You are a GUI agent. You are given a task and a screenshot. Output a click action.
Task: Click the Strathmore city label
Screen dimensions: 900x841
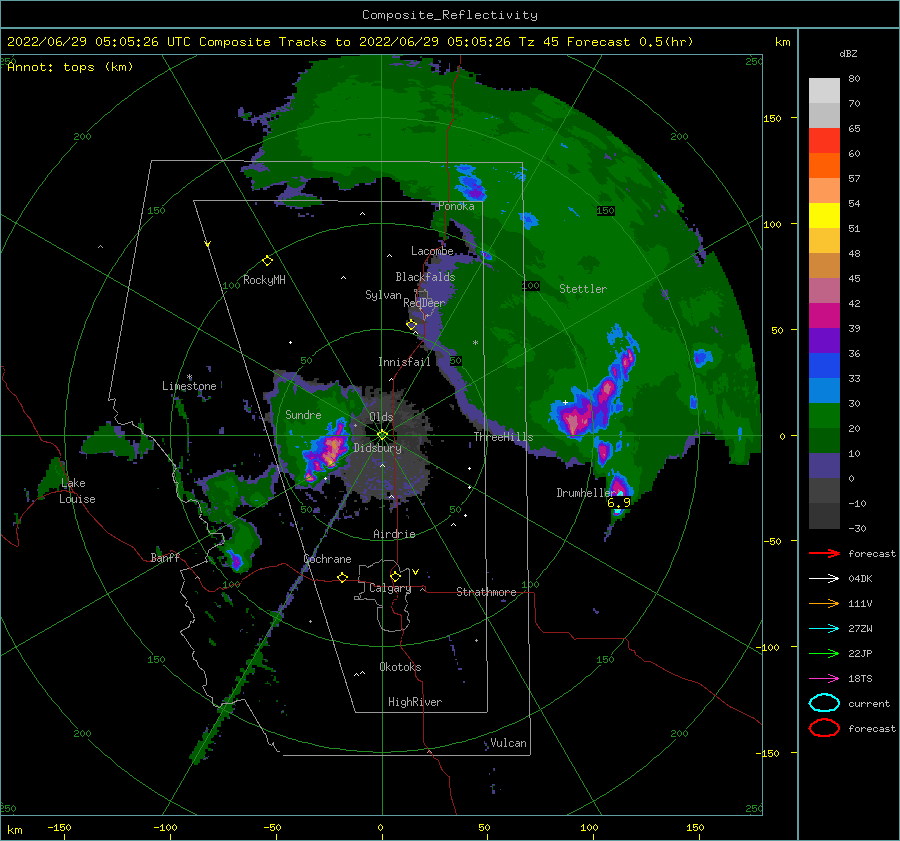(486, 592)
